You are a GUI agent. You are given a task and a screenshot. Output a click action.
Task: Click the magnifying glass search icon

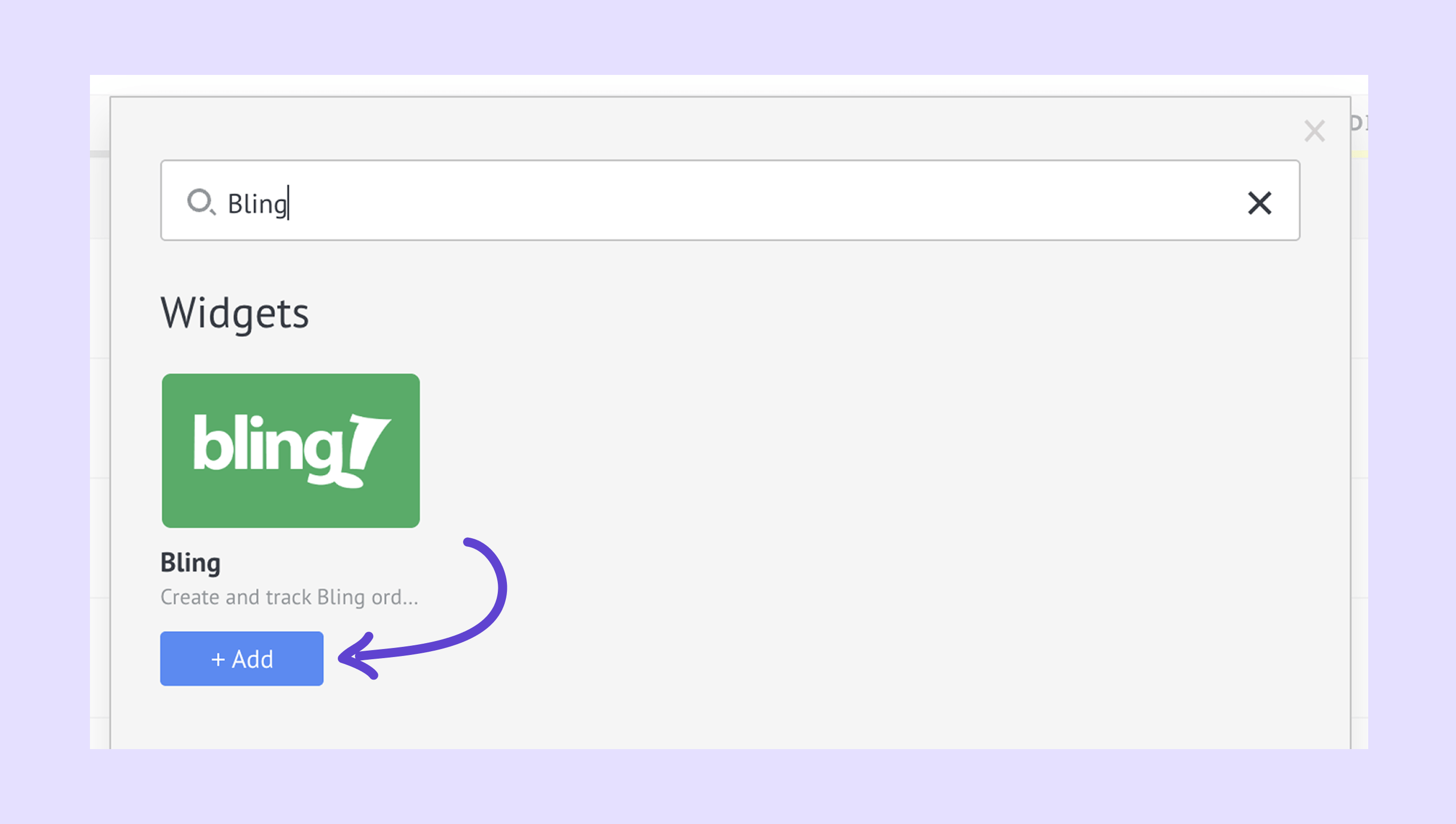(x=201, y=202)
